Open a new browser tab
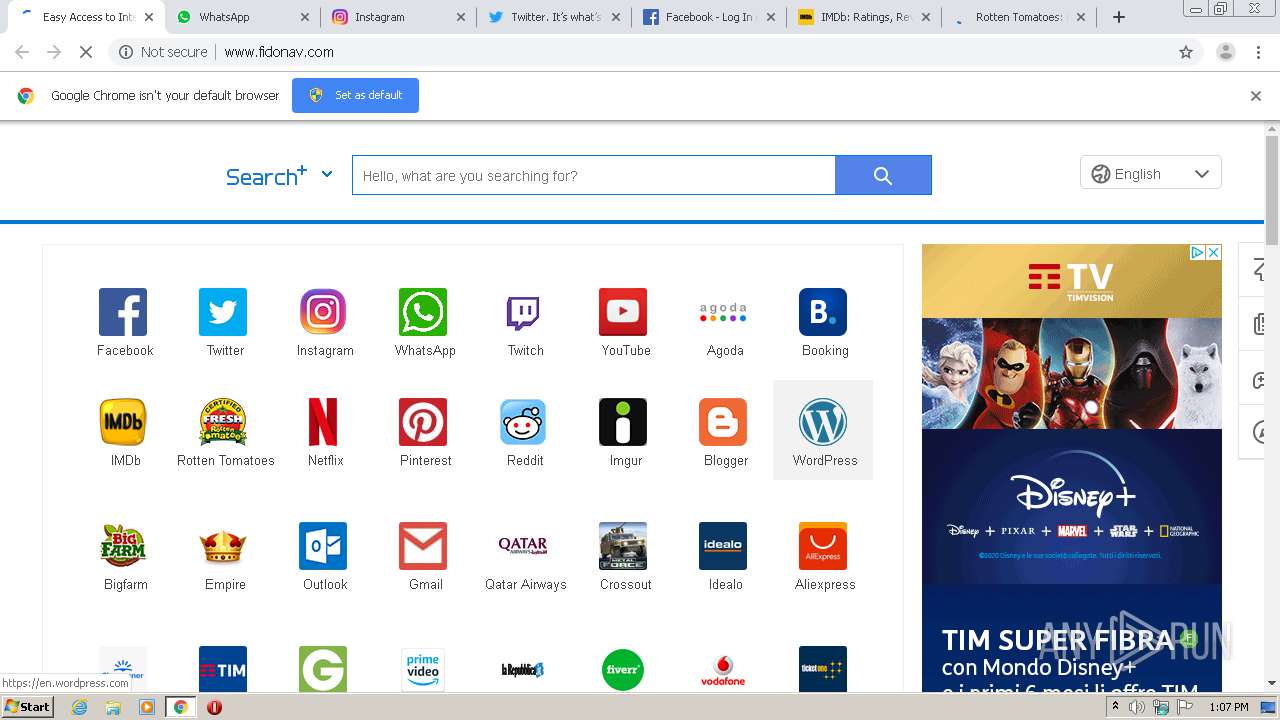 click(x=1119, y=17)
